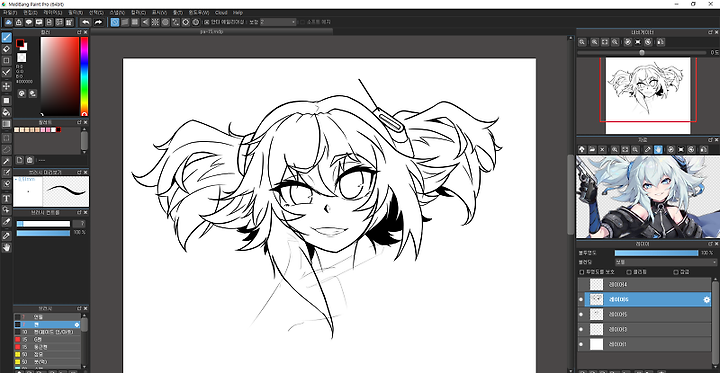720x373 pixels.
Task: Hide the 레이어3 layer
Action: 581,329
